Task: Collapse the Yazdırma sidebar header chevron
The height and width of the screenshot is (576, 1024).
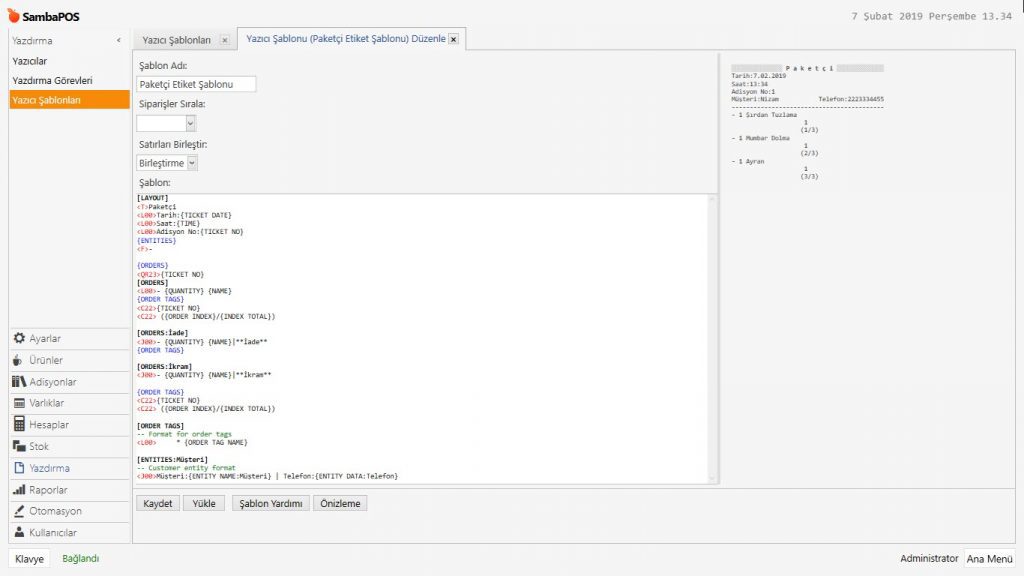Action: tap(119, 41)
